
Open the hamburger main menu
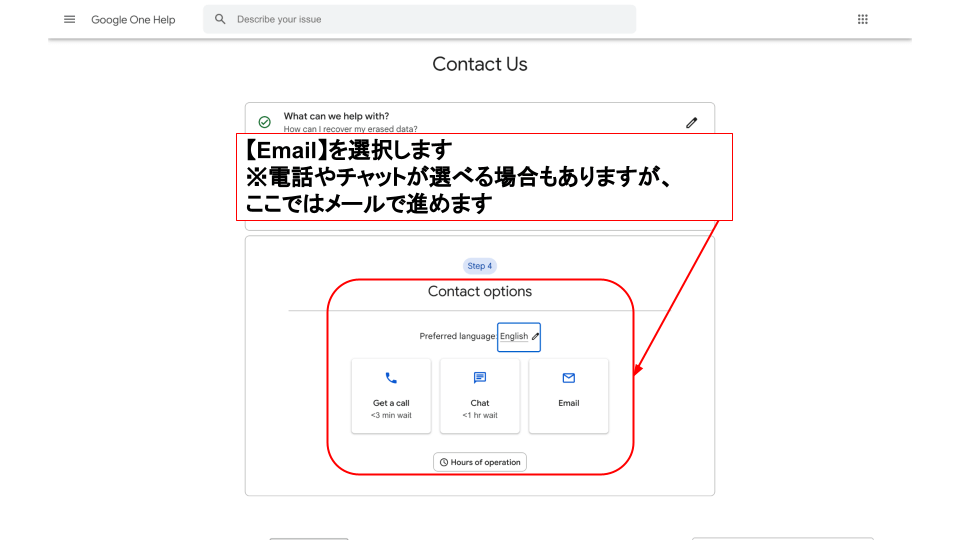pos(69,19)
